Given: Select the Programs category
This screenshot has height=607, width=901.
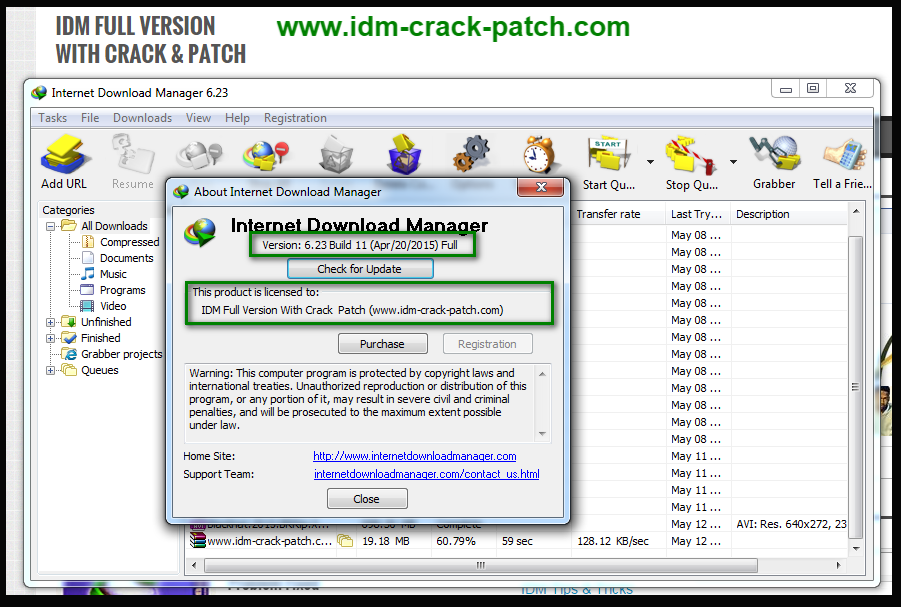Looking at the screenshot, I should pyautogui.click(x=113, y=290).
